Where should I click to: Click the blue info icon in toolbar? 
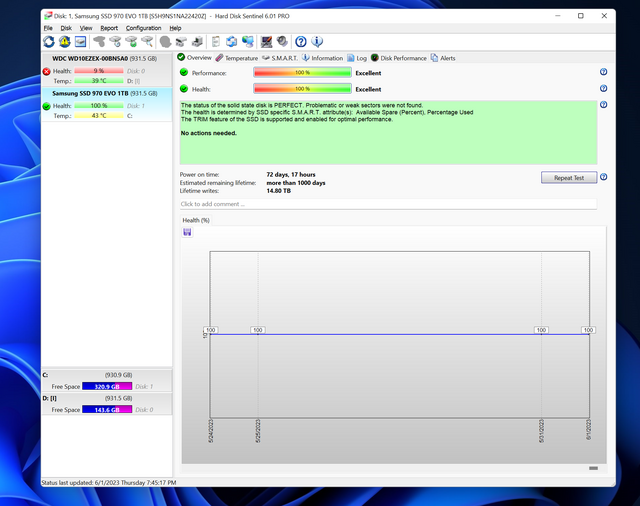317,41
